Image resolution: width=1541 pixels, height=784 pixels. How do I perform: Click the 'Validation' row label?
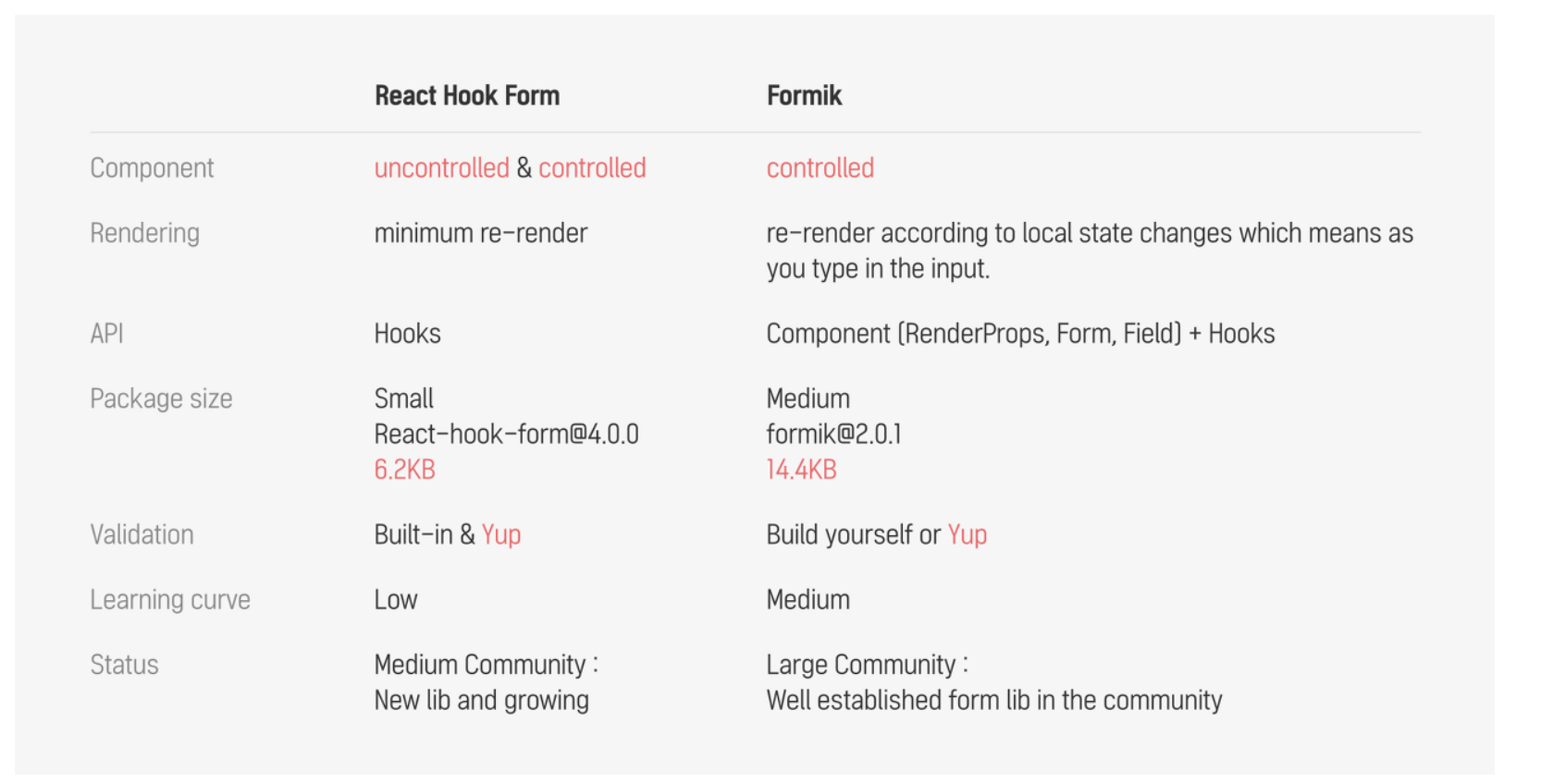click(x=142, y=535)
